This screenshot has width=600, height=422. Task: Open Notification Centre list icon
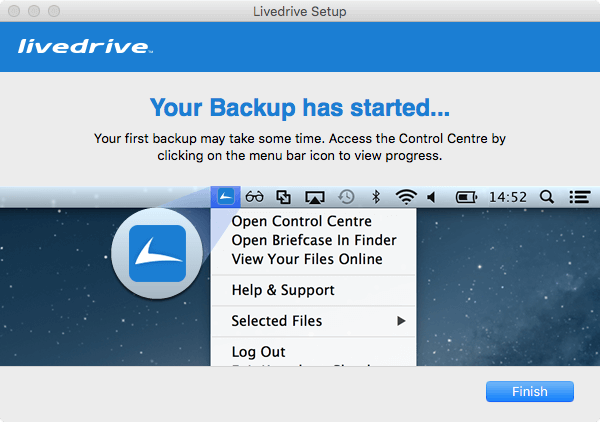click(x=580, y=197)
